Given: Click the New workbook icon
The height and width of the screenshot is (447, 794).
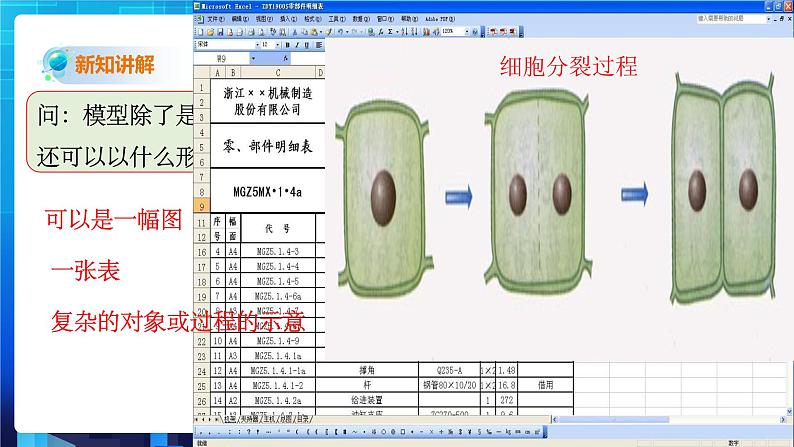Looking at the screenshot, I should [x=201, y=32].
